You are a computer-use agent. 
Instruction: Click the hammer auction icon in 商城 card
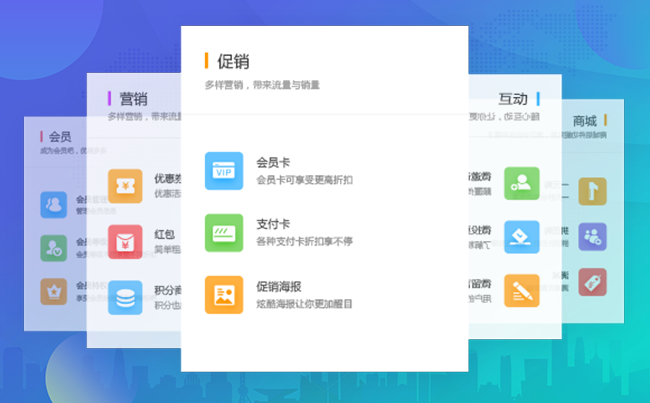[x=592, y=192]
